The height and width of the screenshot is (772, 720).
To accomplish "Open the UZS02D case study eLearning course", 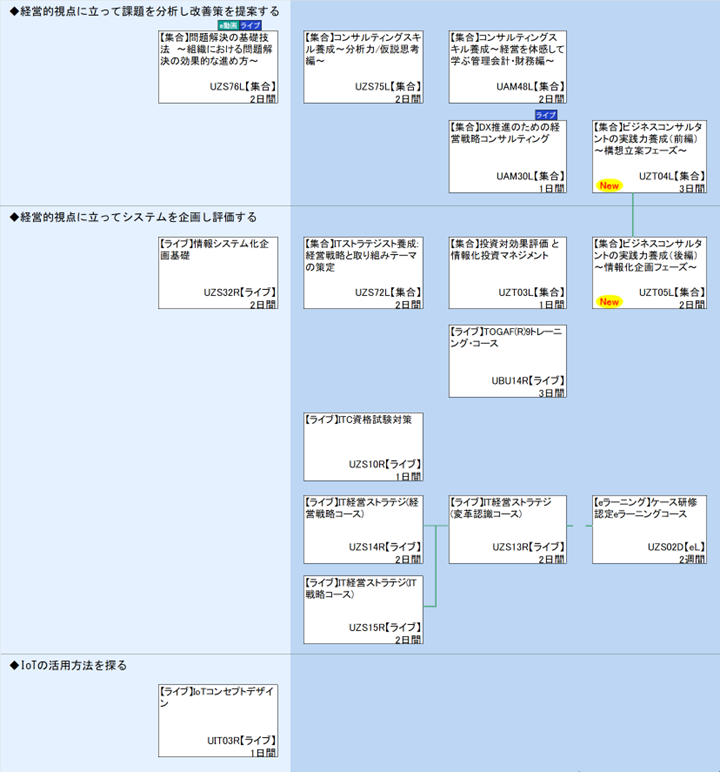I will [650, 529].
